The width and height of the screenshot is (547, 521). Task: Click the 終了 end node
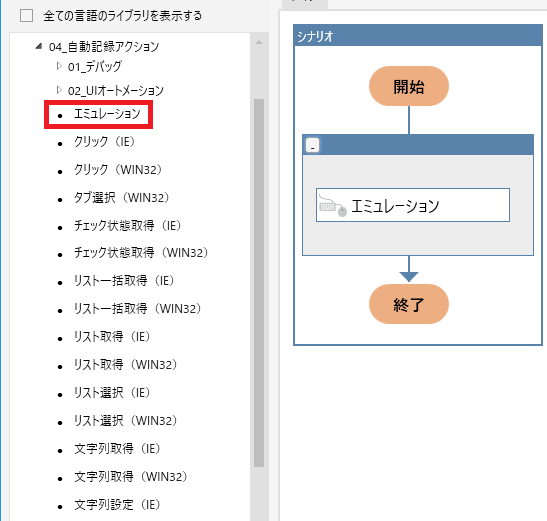409,304
